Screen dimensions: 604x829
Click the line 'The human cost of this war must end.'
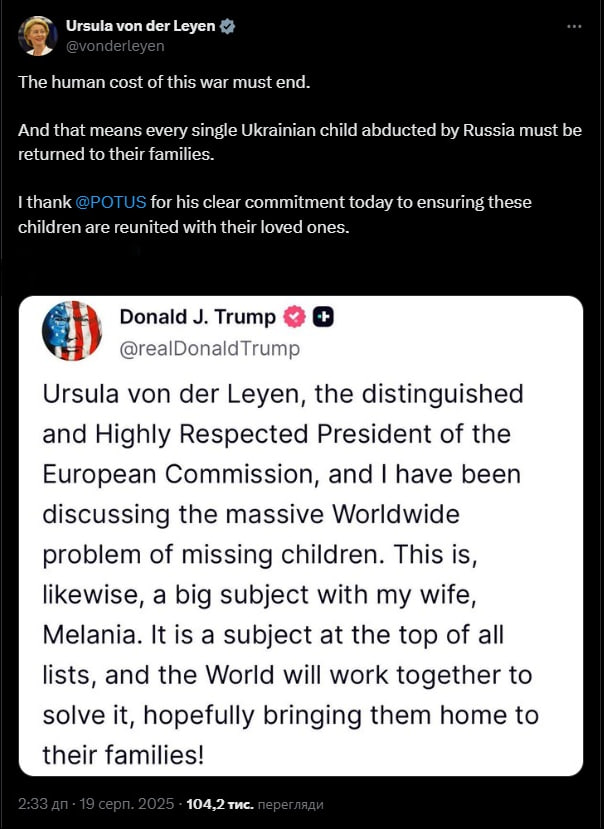point(164,81)
